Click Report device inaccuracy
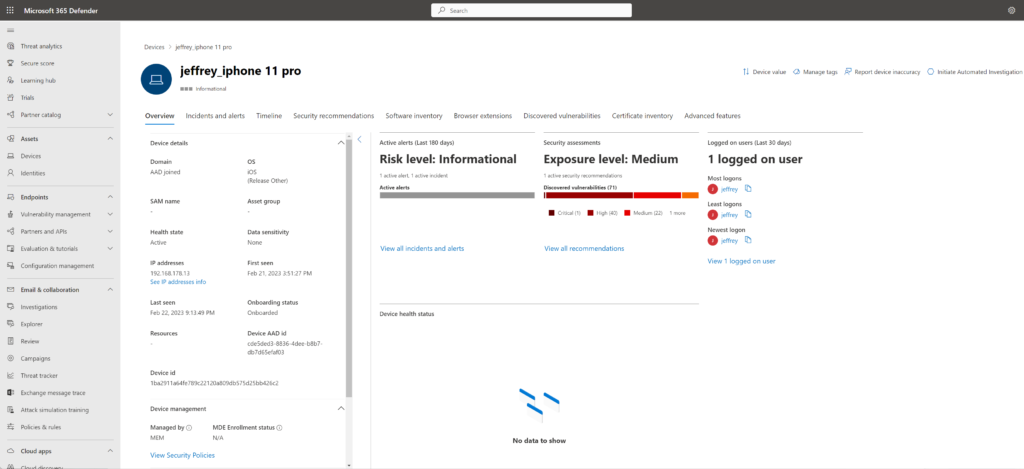This screenshot has width=1024, height=469. [882, 73]
